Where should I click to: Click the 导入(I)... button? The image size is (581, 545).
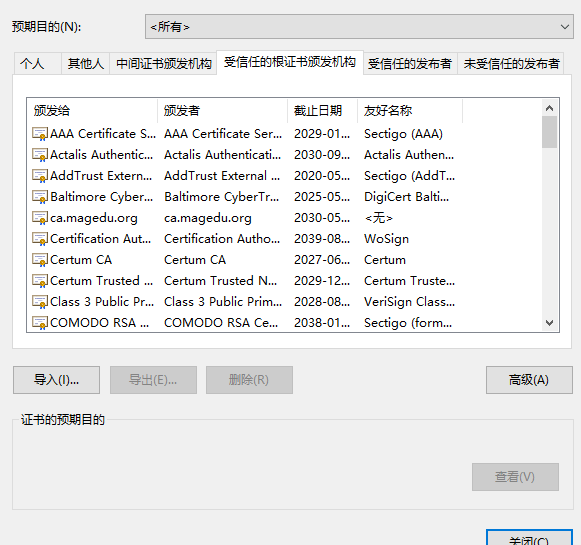pyautogui.click(x=56, y=380)
